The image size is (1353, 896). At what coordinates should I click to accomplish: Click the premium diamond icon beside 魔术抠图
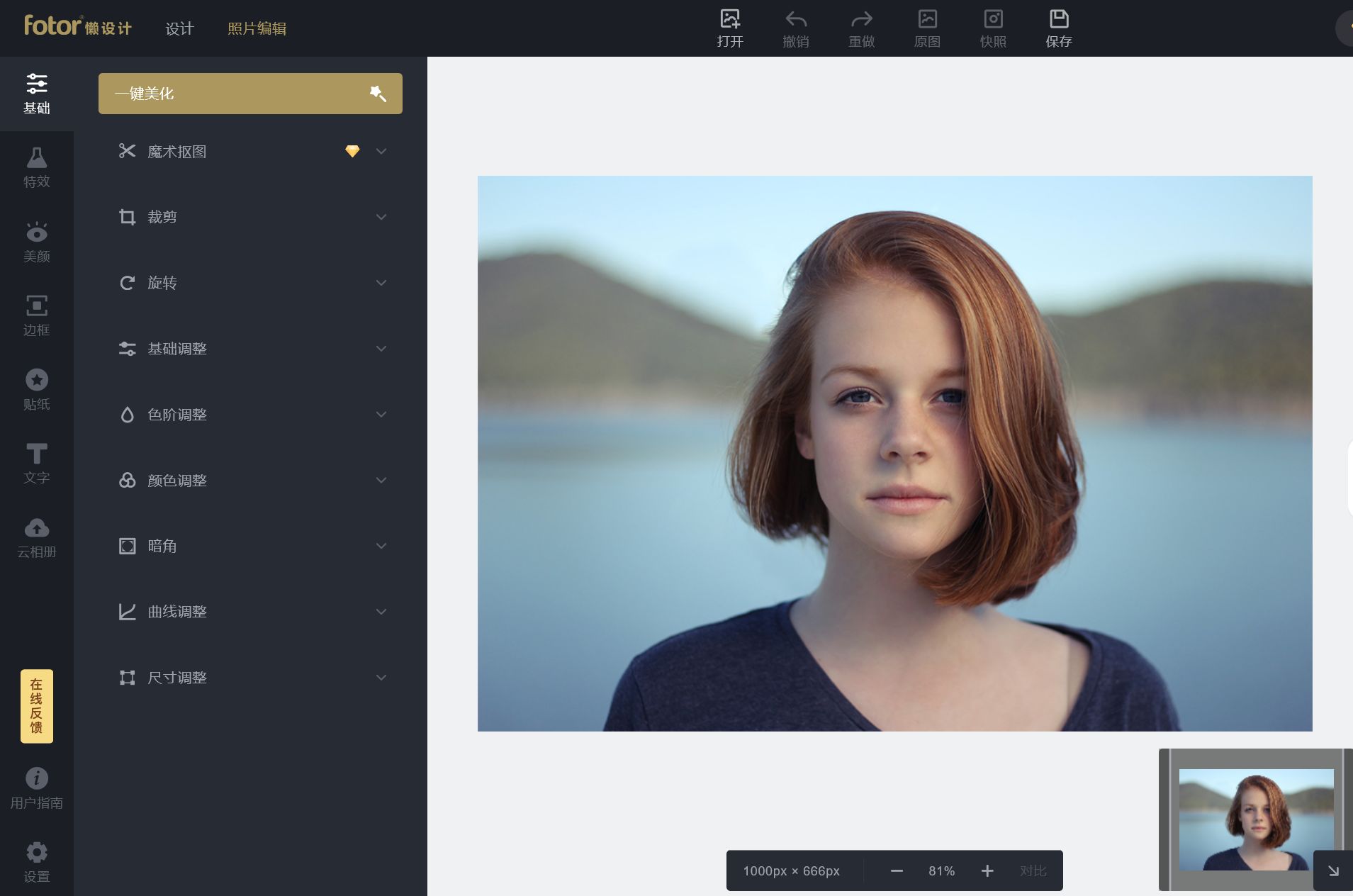click(x=352, y=151)
